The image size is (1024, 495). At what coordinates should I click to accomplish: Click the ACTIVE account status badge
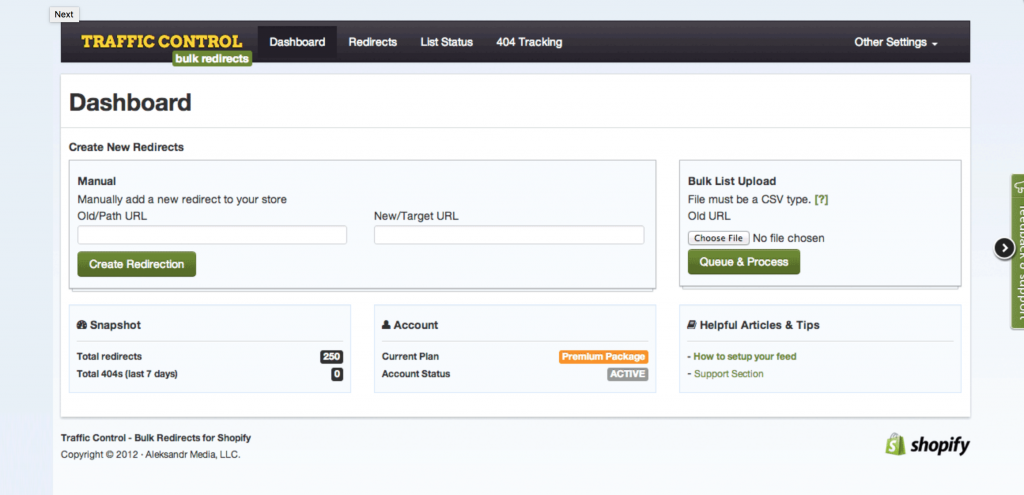[x=628, y=374]
